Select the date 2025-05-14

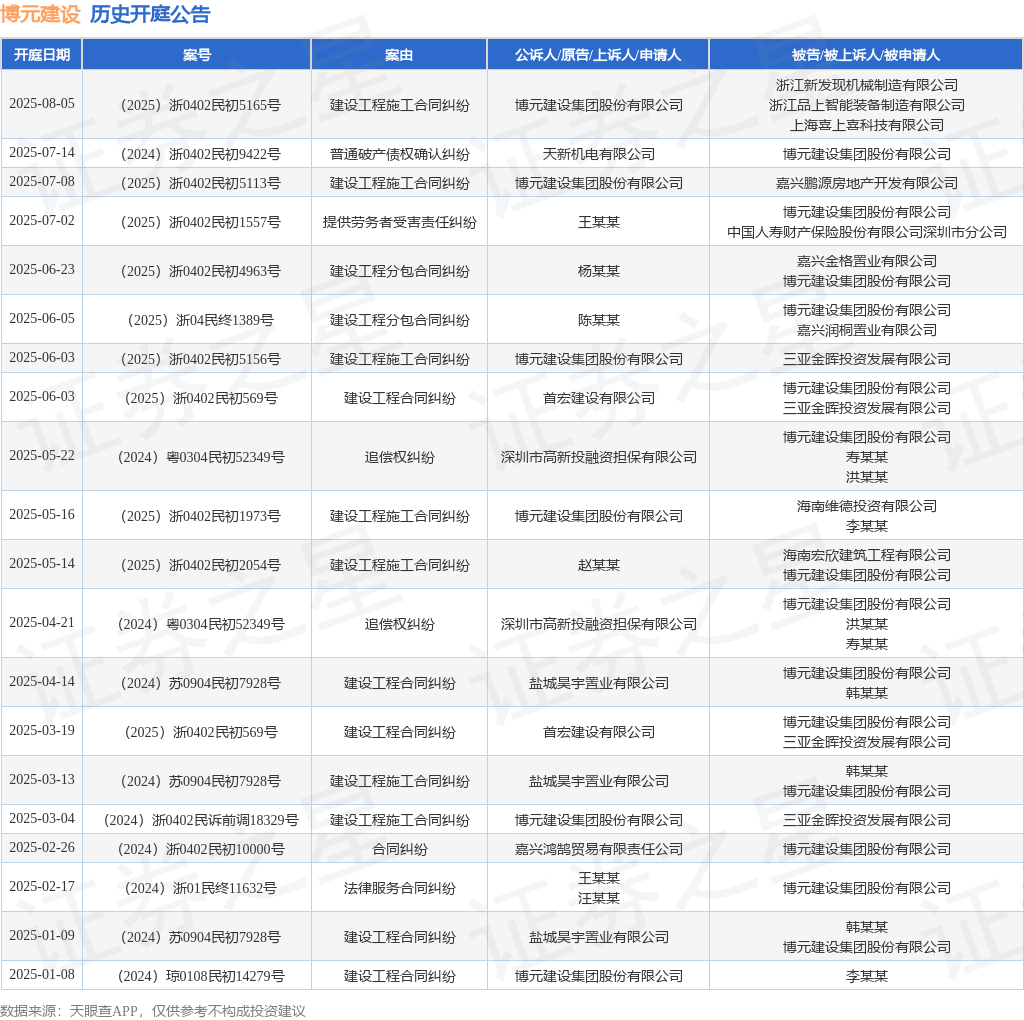click(x=42, y=564)
